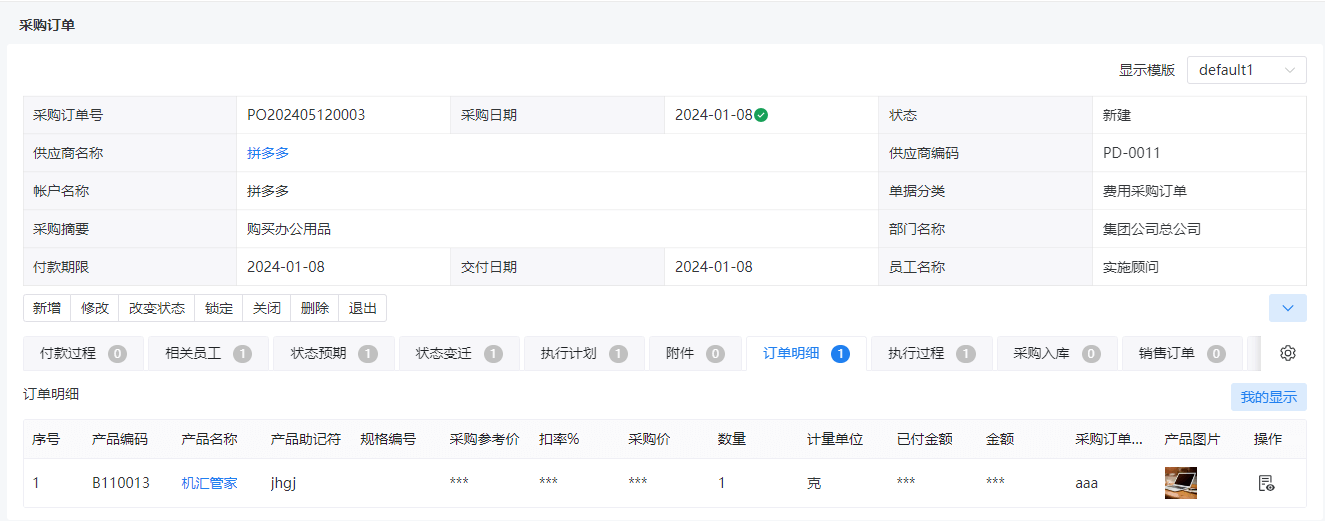Click the 删除 button
The image size is (1325, 521).
[x=315, y=308]
